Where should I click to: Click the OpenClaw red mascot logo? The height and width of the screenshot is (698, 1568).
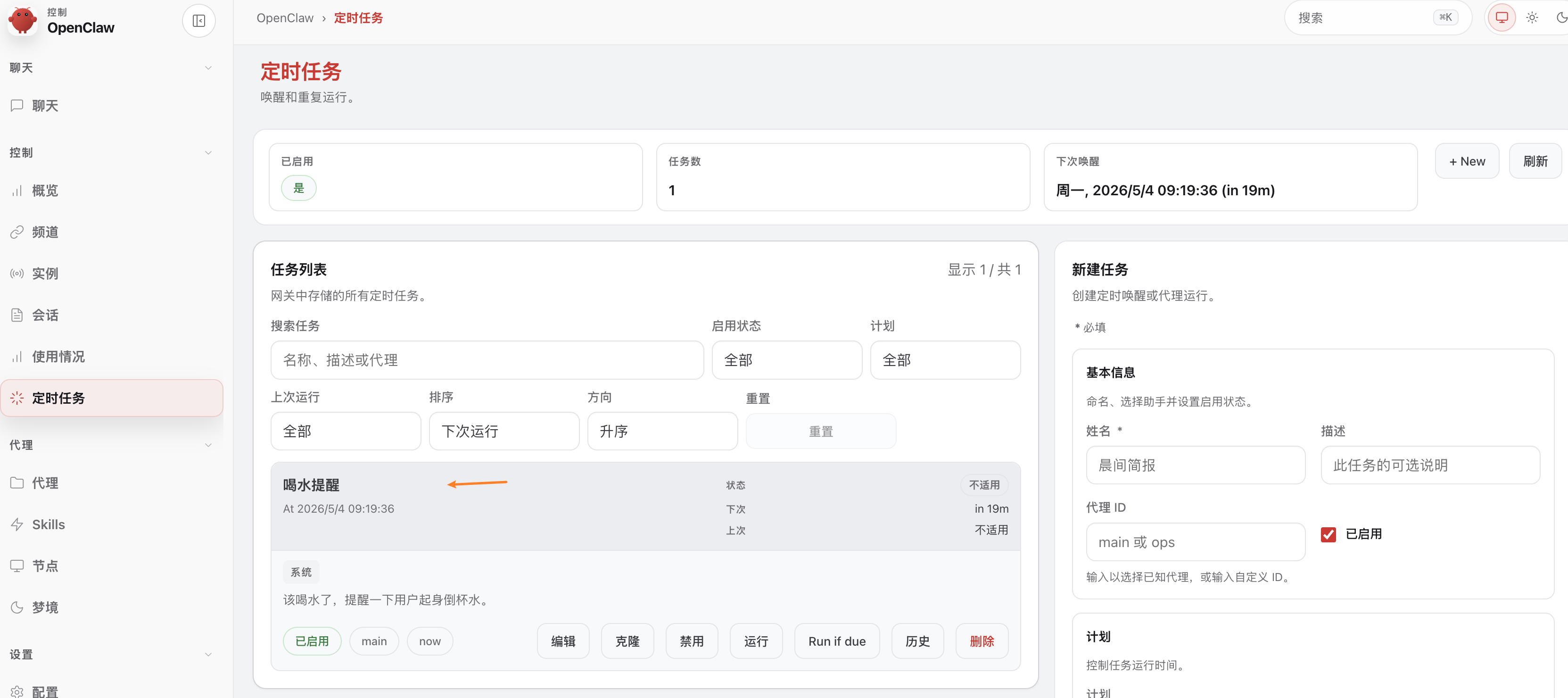tap(23, 20)
